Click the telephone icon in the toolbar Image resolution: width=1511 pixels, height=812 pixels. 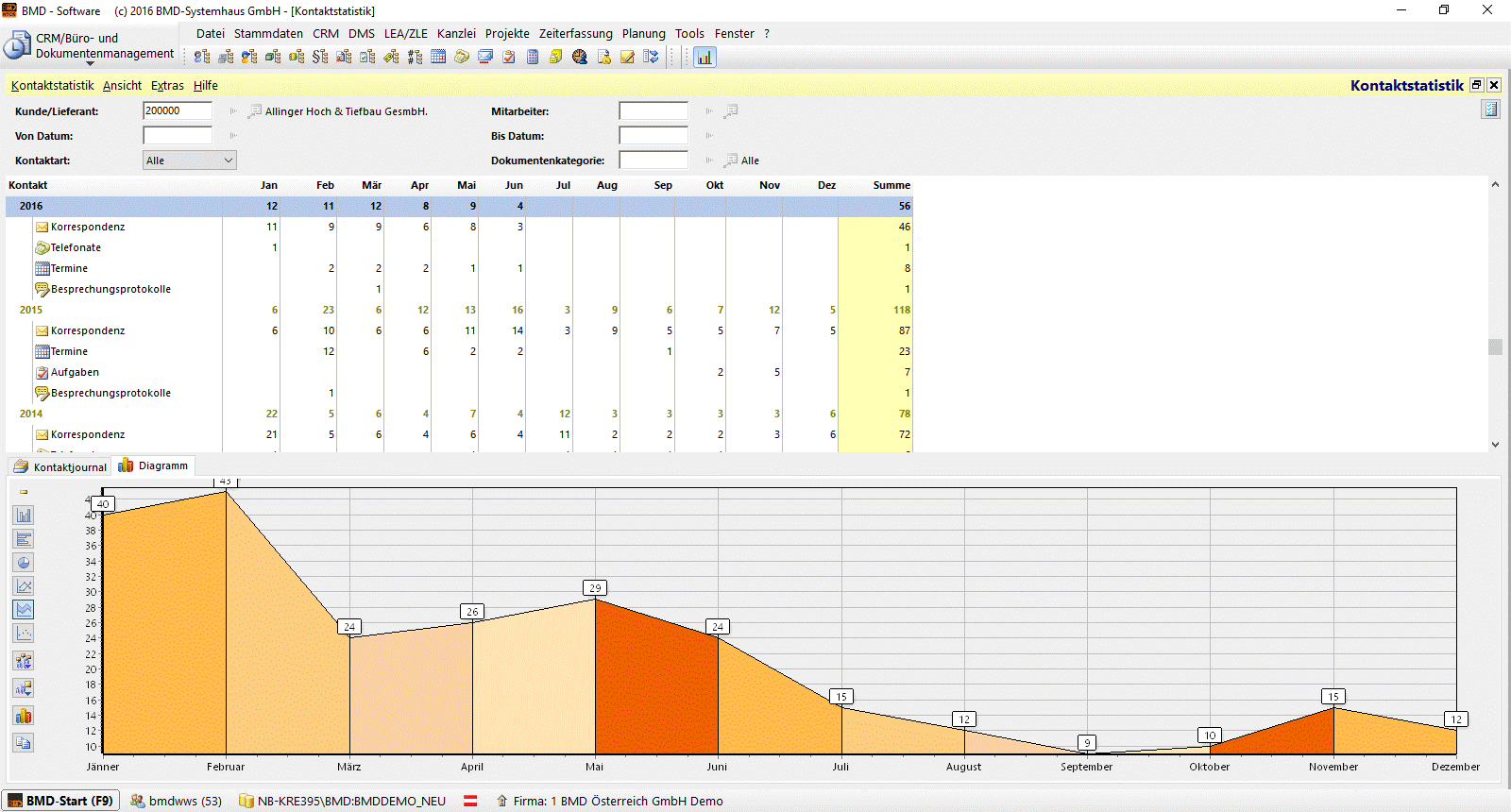tap(462, 57)
